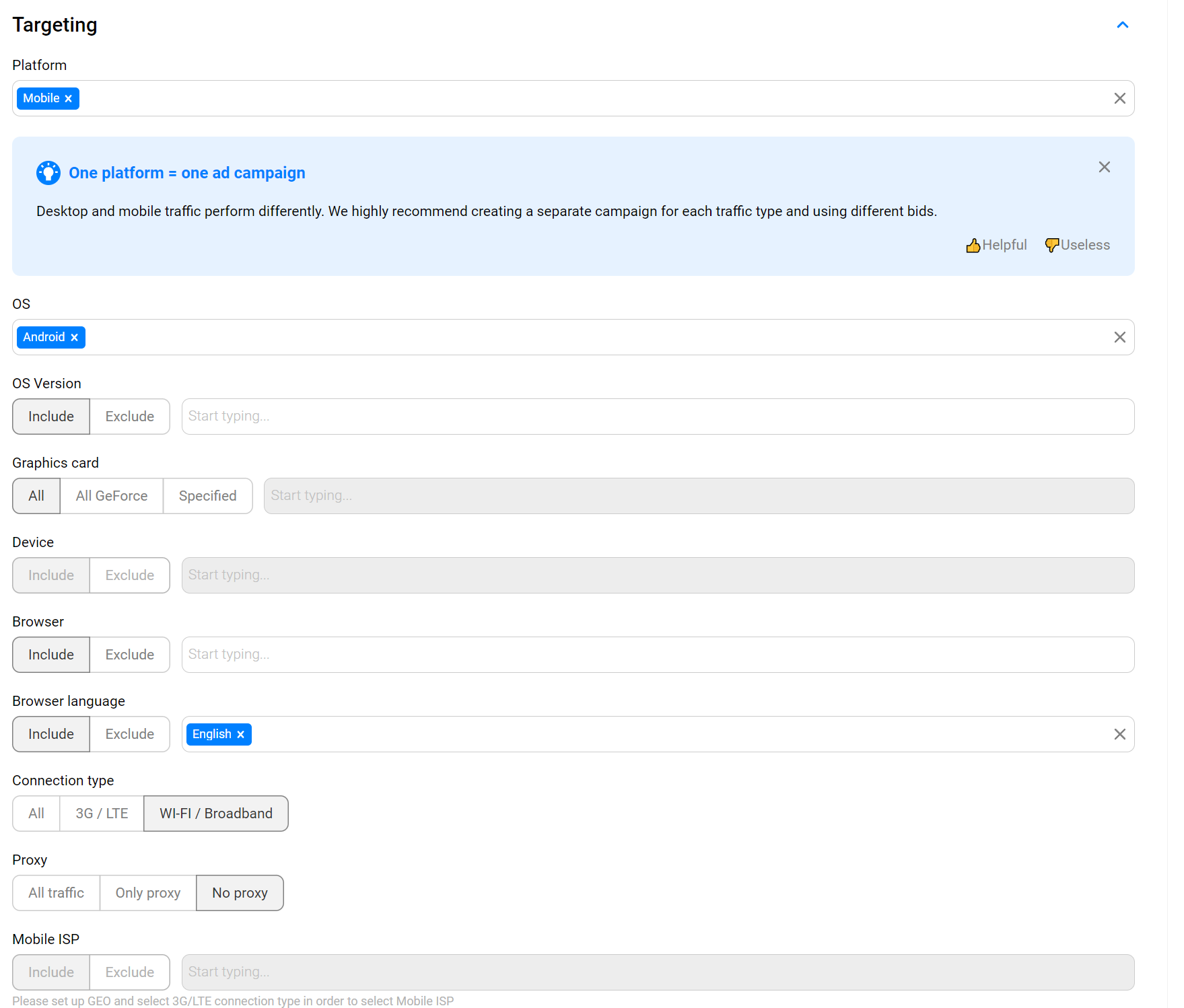Image resolution: width=1184 pixels, height=1008 pixels.
Task: Select All graphics cards option
Action: tap(36, 496)
